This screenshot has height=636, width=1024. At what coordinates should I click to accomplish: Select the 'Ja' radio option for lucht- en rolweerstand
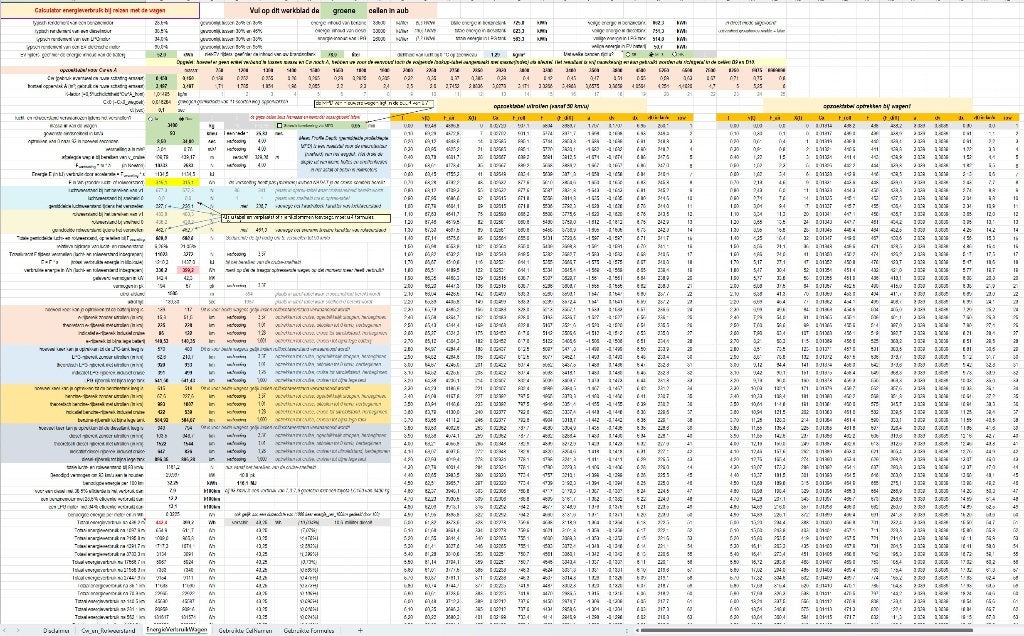point(152,118)
